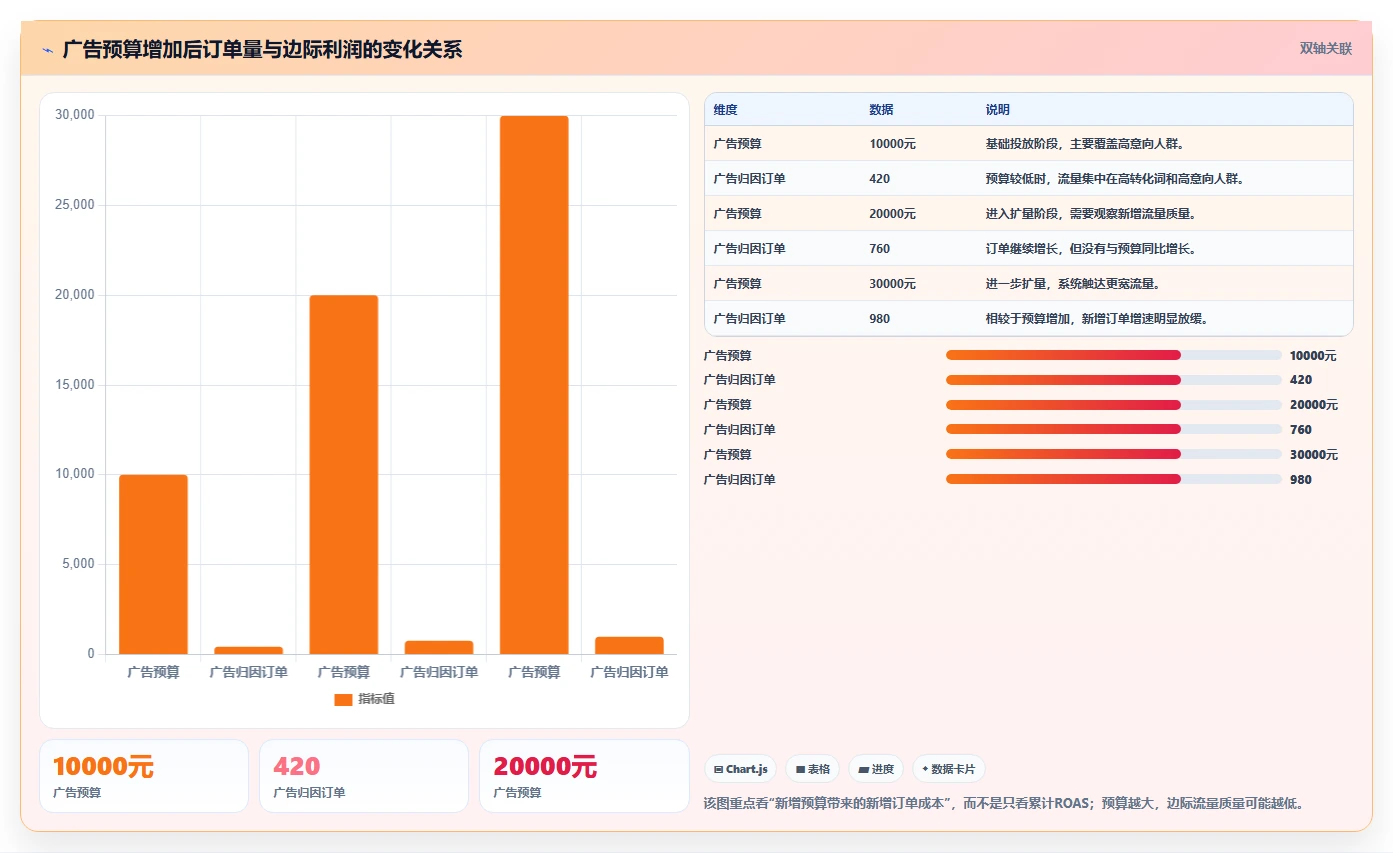The image size is (1393, 853).
Task: Click the 指标值 legend label
Action: pos(376,699)
